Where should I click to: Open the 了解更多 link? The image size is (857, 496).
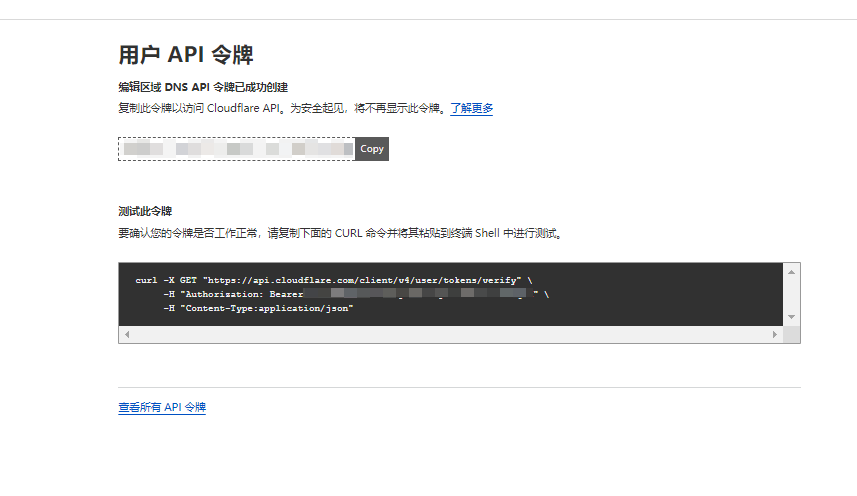click(472, 108)
